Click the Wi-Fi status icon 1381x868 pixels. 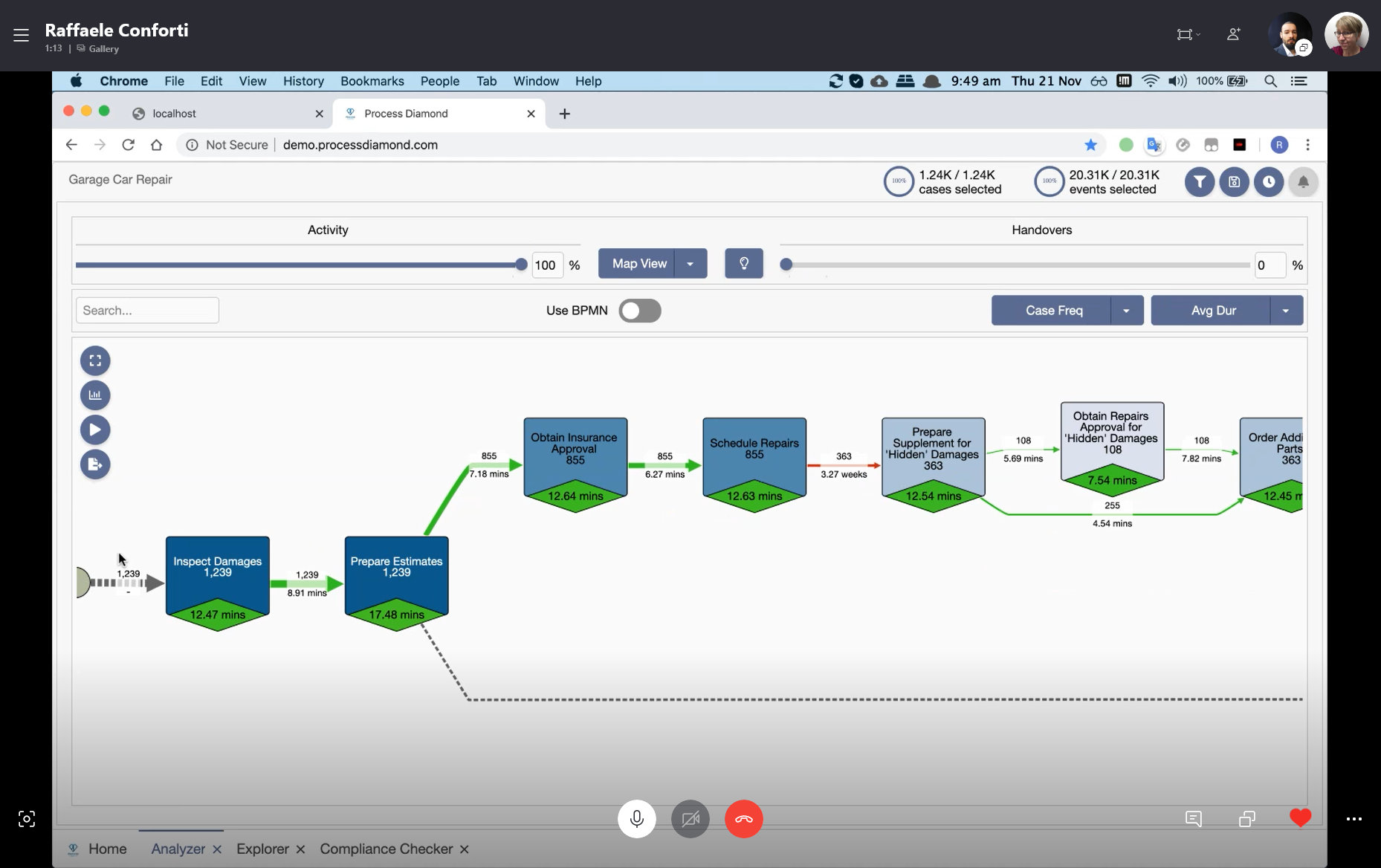(x=1150, y=81)
